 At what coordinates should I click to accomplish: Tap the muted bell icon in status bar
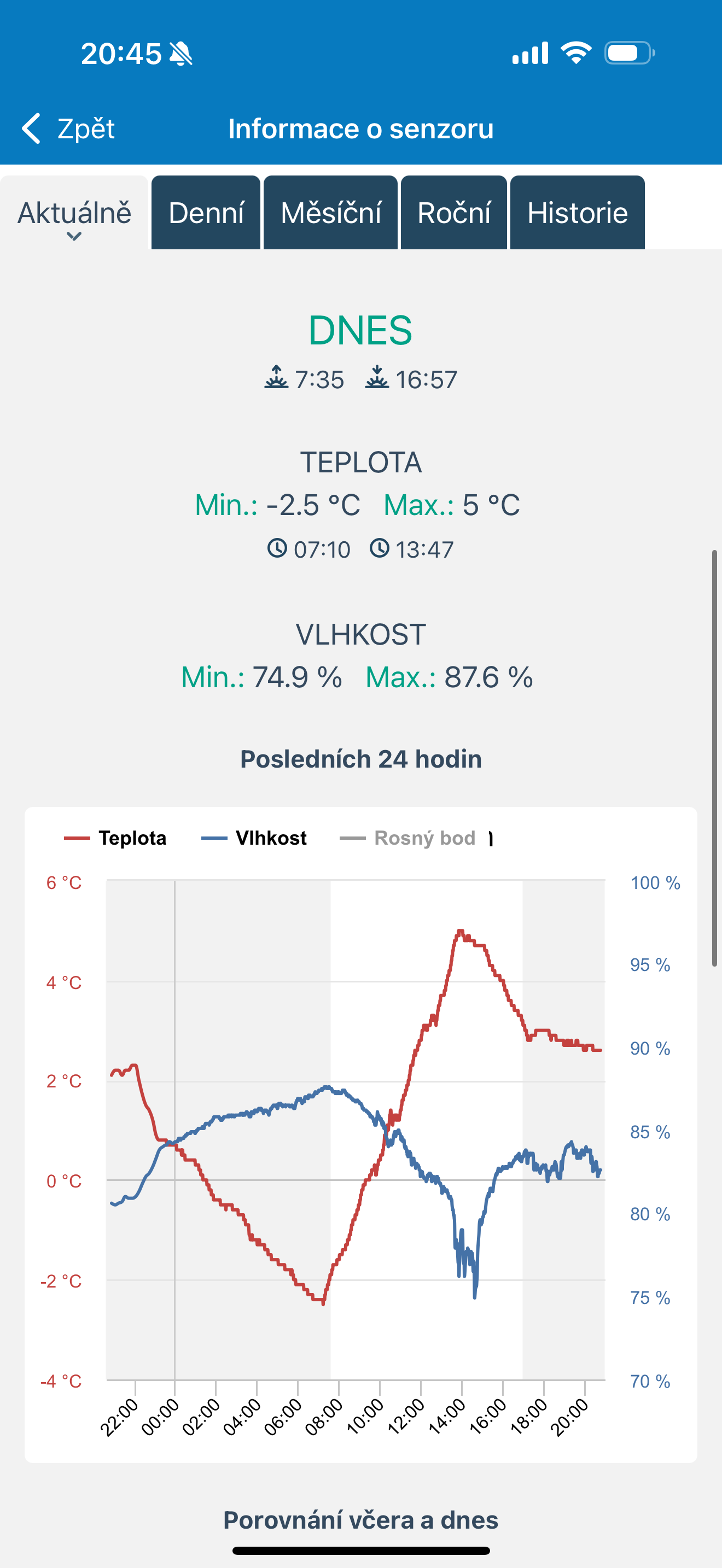[x=181, y=54]
